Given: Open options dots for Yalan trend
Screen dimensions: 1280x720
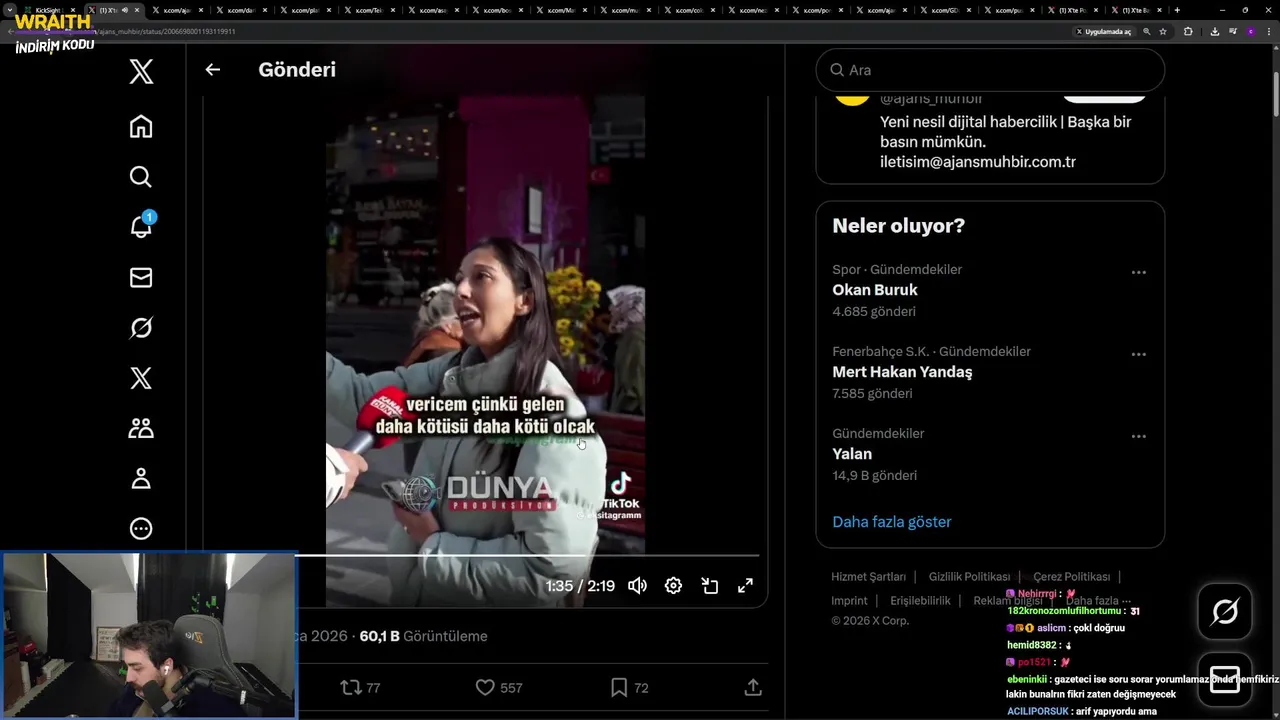Looking at the screenshot, I should tap(1138, 436).
